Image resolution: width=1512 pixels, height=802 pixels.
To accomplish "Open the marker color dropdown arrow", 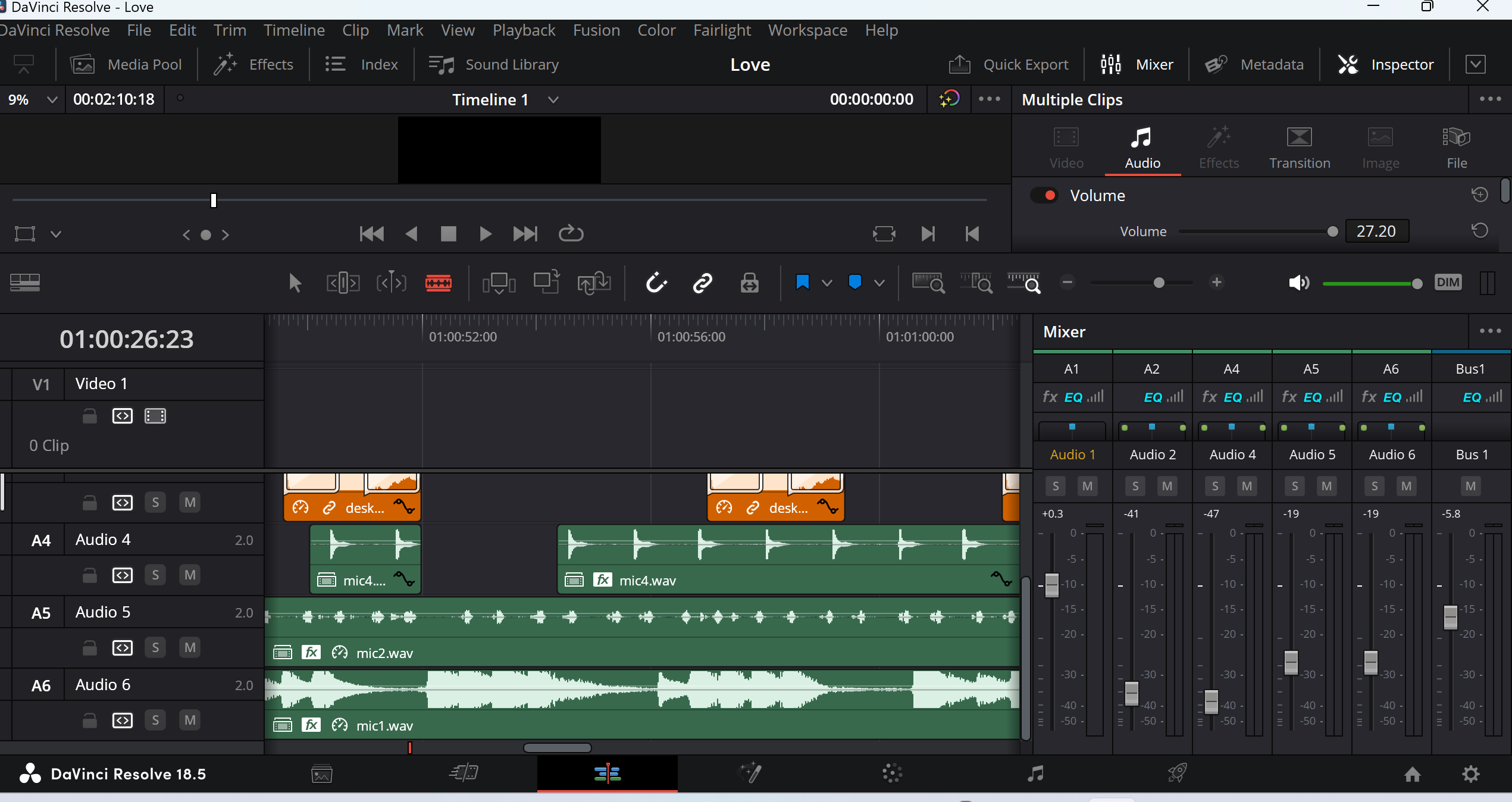I will (879, 283).
